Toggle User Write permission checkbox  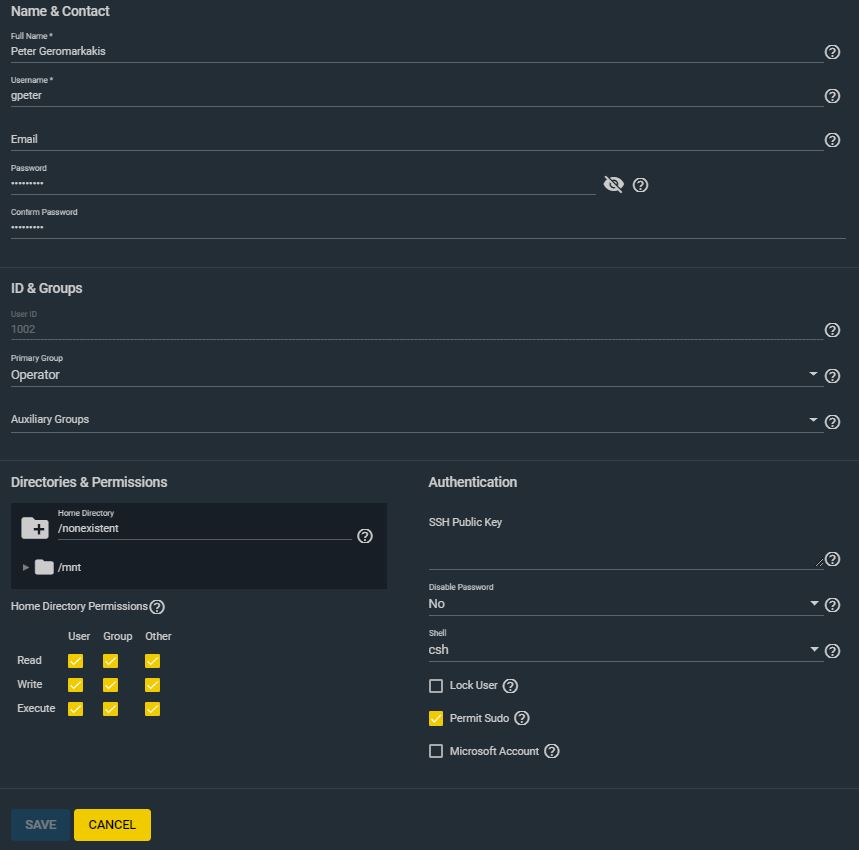75,685
